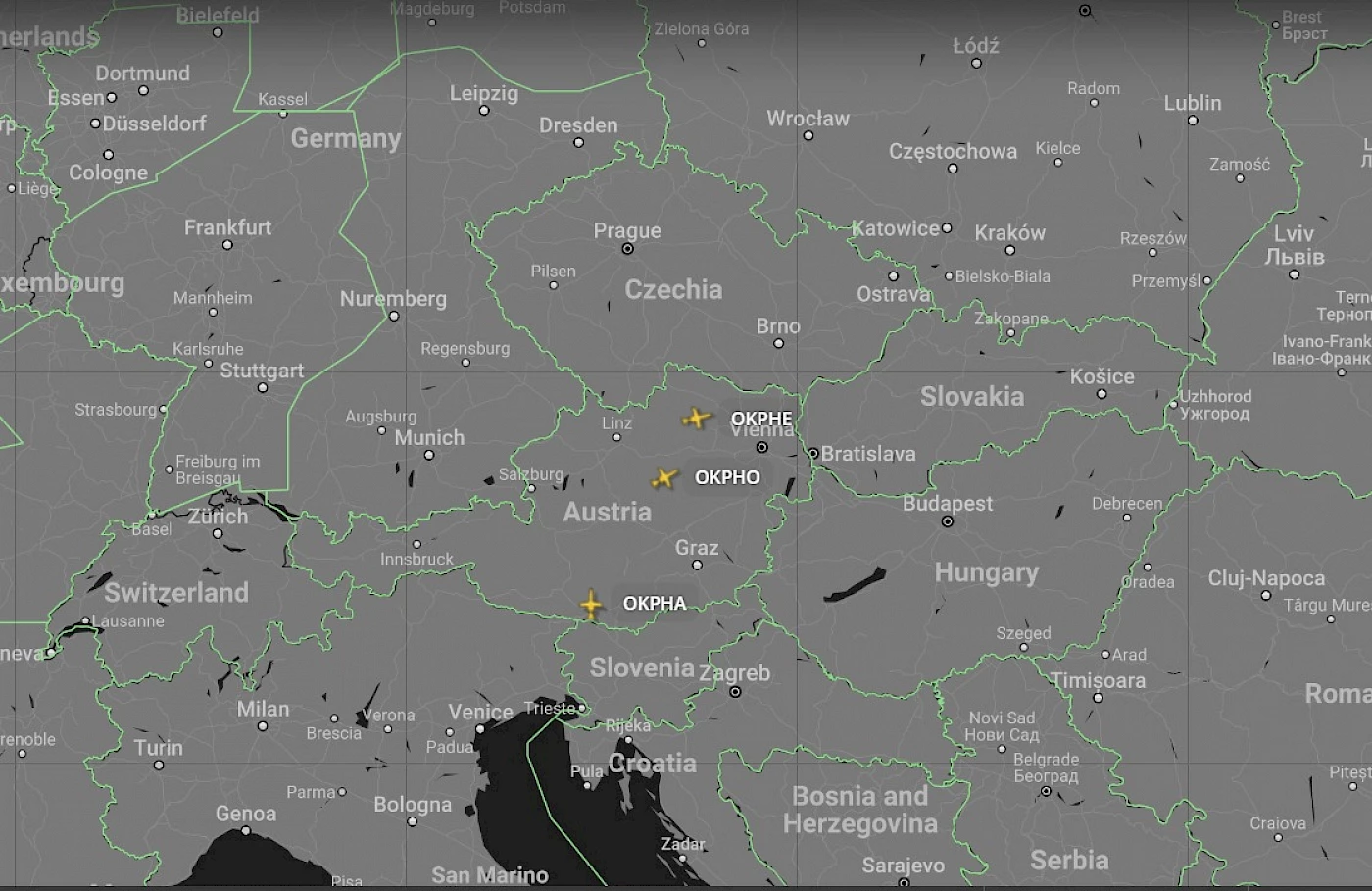1372x891 pixels.
Task: Open the OKPHO callsign label
Action: [726, 477]
